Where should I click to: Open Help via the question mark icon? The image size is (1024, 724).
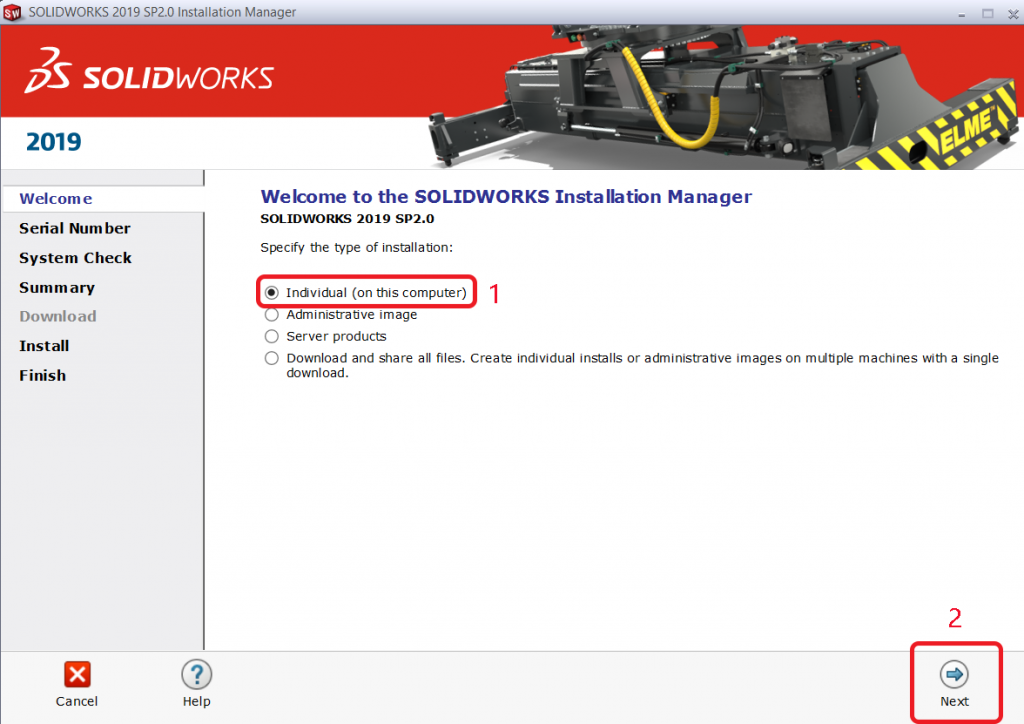[x=197, y=674]
